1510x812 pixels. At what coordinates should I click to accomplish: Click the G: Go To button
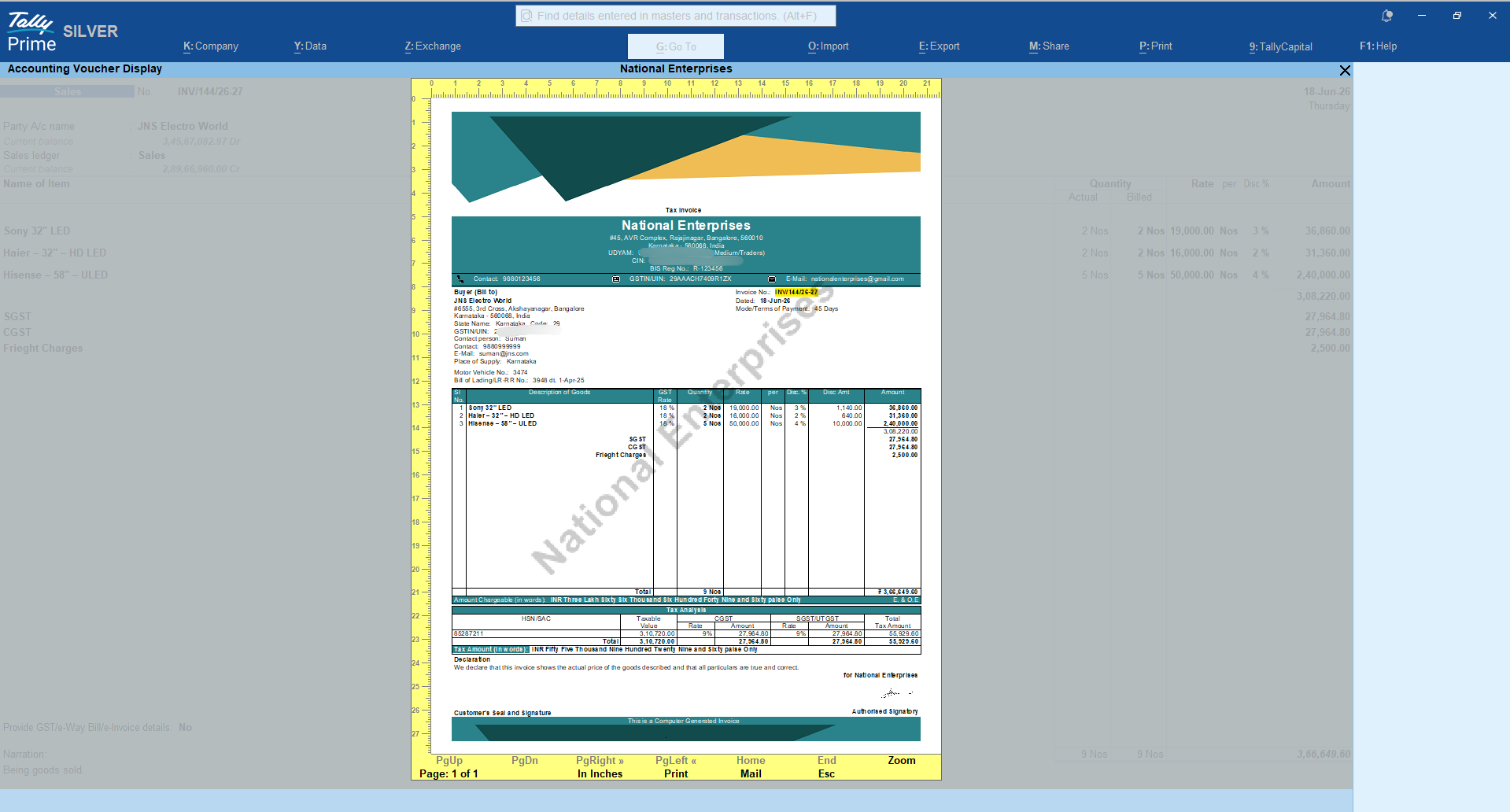[676, 46]
